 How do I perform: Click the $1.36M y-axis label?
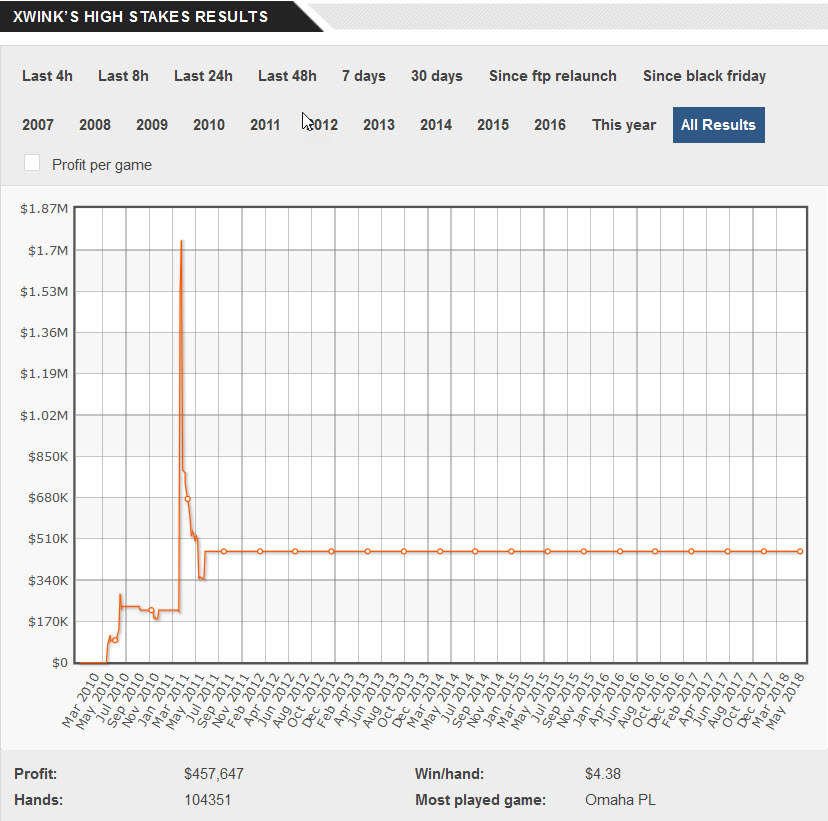pyautogui.click(x=44, y=333)
